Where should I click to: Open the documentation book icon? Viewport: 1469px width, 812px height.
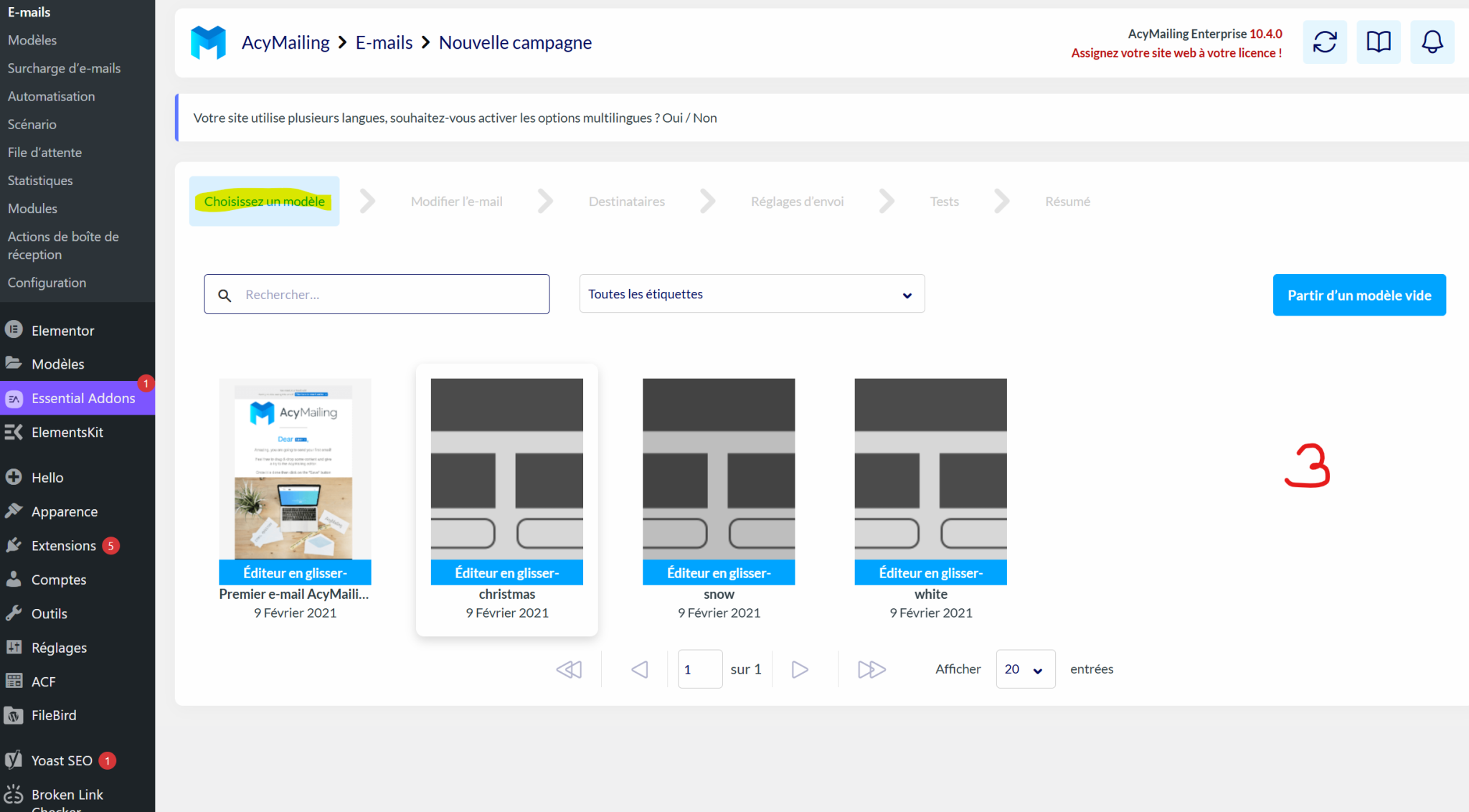click(x=1378, y=42)
